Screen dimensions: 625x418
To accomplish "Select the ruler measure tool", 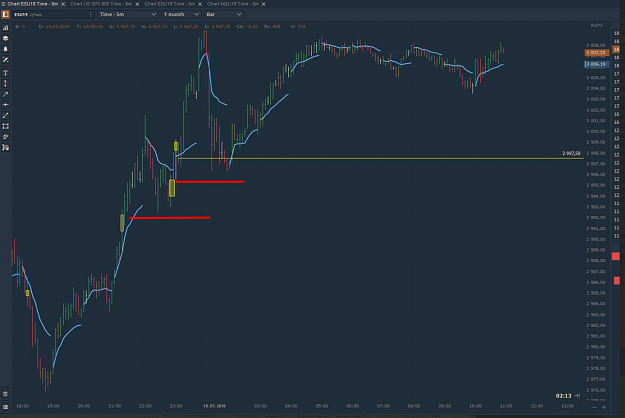I will [6, 137].
